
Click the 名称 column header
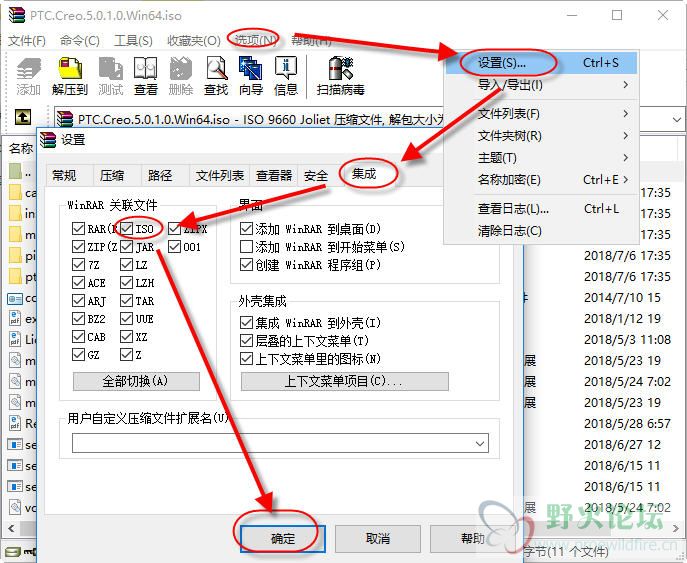coord(20,149)
